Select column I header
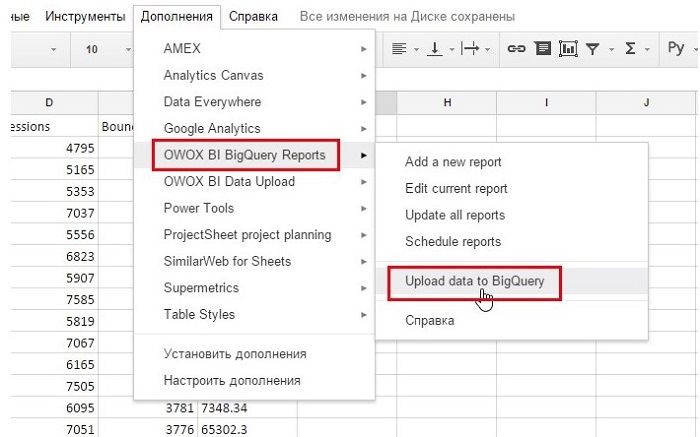Viewport: 700px width, 437px height. tap(546, 103)
